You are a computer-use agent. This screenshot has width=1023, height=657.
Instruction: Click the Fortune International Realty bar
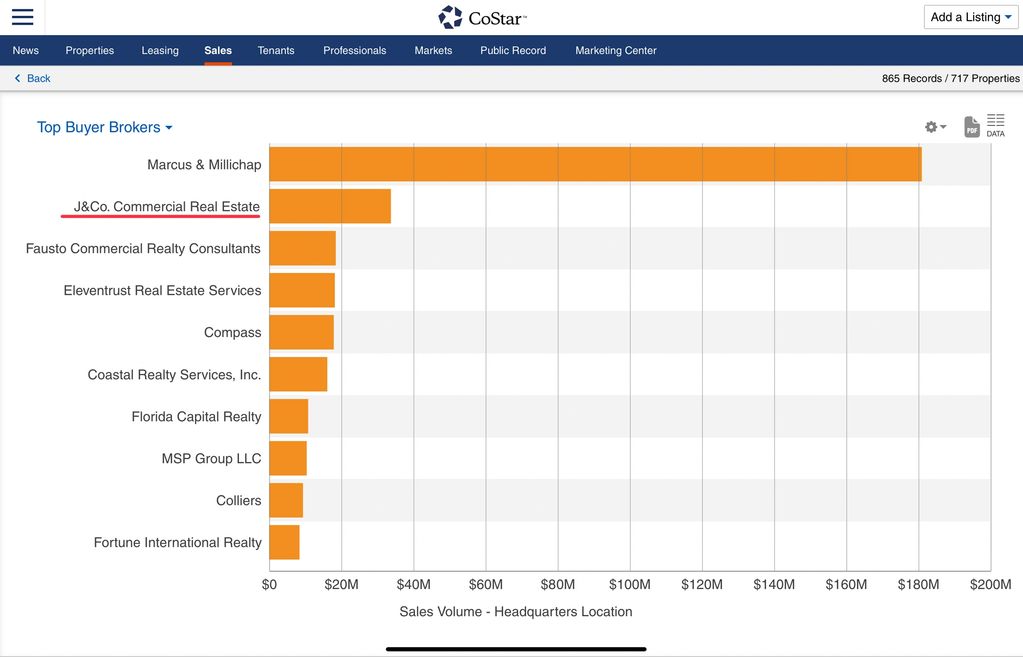(x=284, y=542)
